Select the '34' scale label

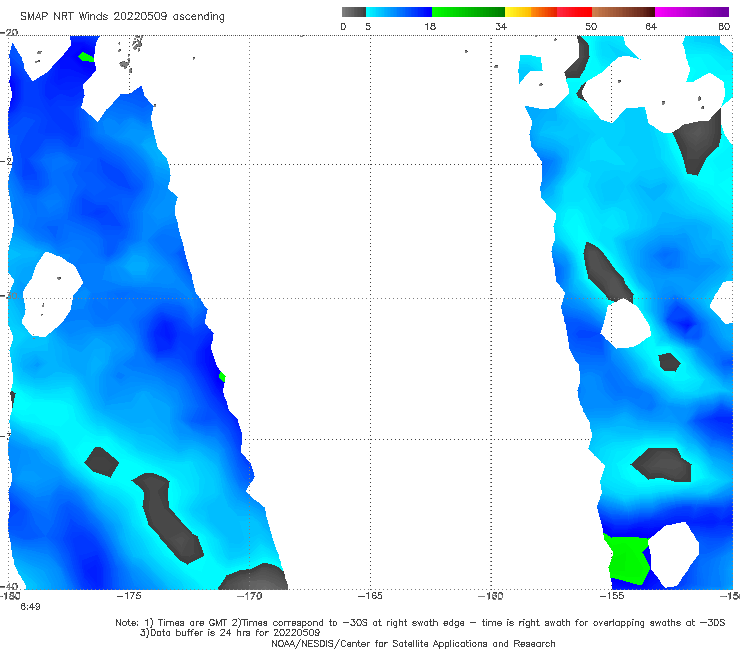501,26
